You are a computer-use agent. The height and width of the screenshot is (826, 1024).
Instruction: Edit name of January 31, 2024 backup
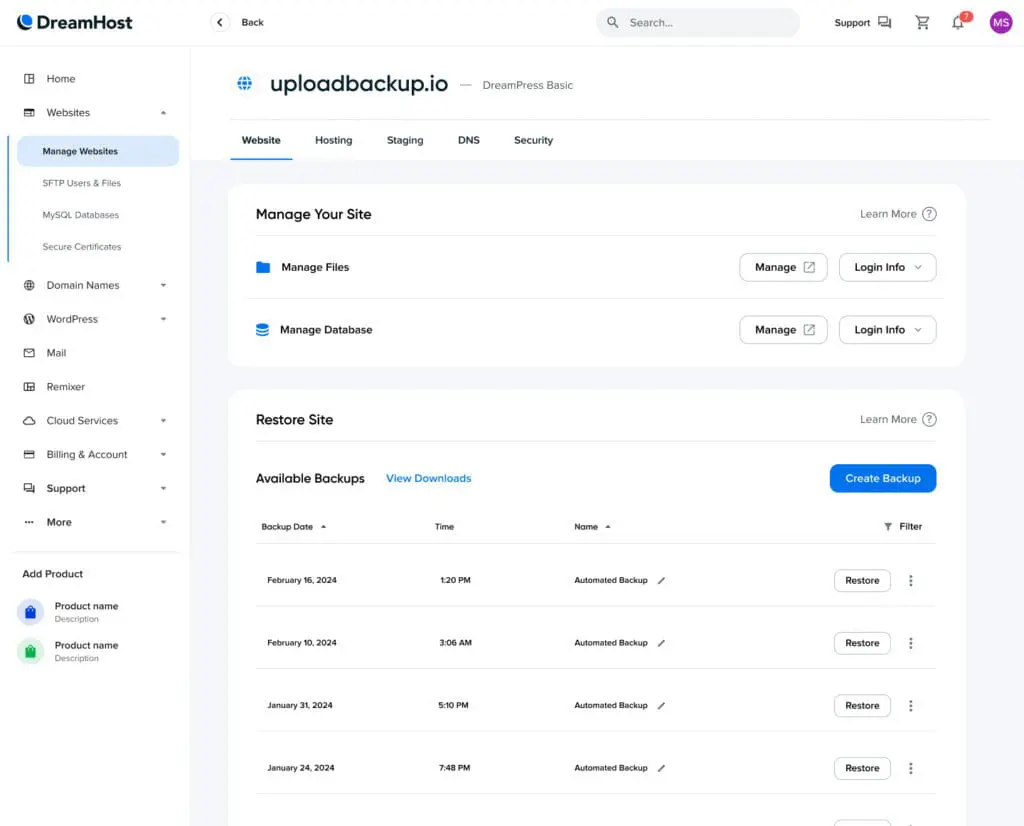click(661, 706)
